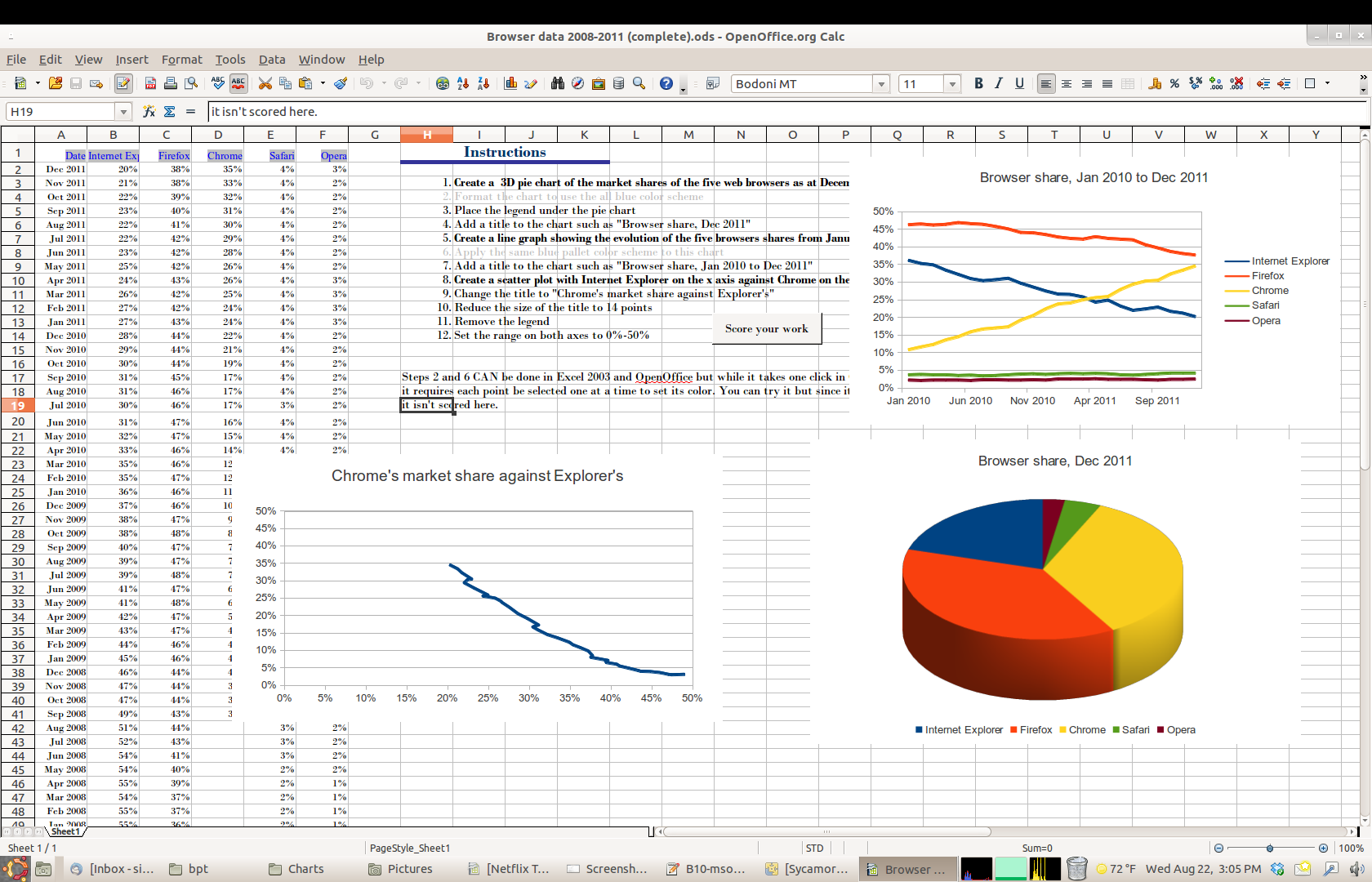Click the Copy icon

285,83
